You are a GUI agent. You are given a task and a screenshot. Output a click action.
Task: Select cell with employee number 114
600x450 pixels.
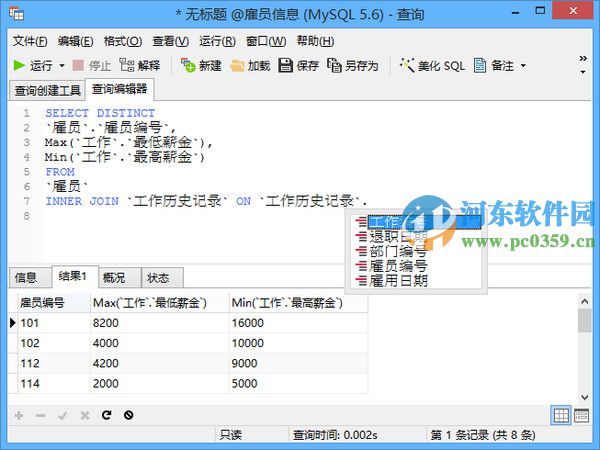tap(54, 383)
